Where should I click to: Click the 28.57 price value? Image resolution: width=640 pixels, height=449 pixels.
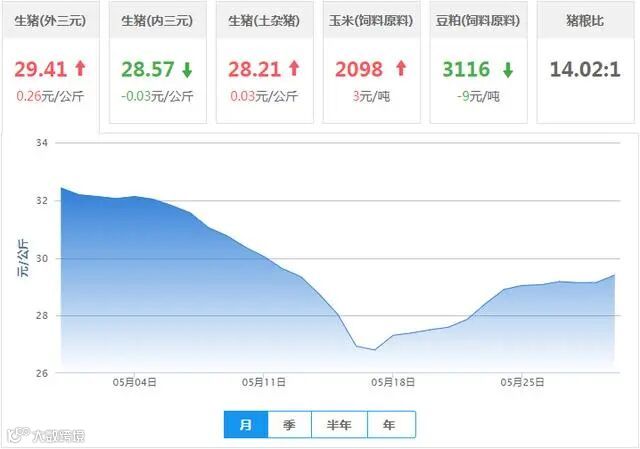[147, 69]
